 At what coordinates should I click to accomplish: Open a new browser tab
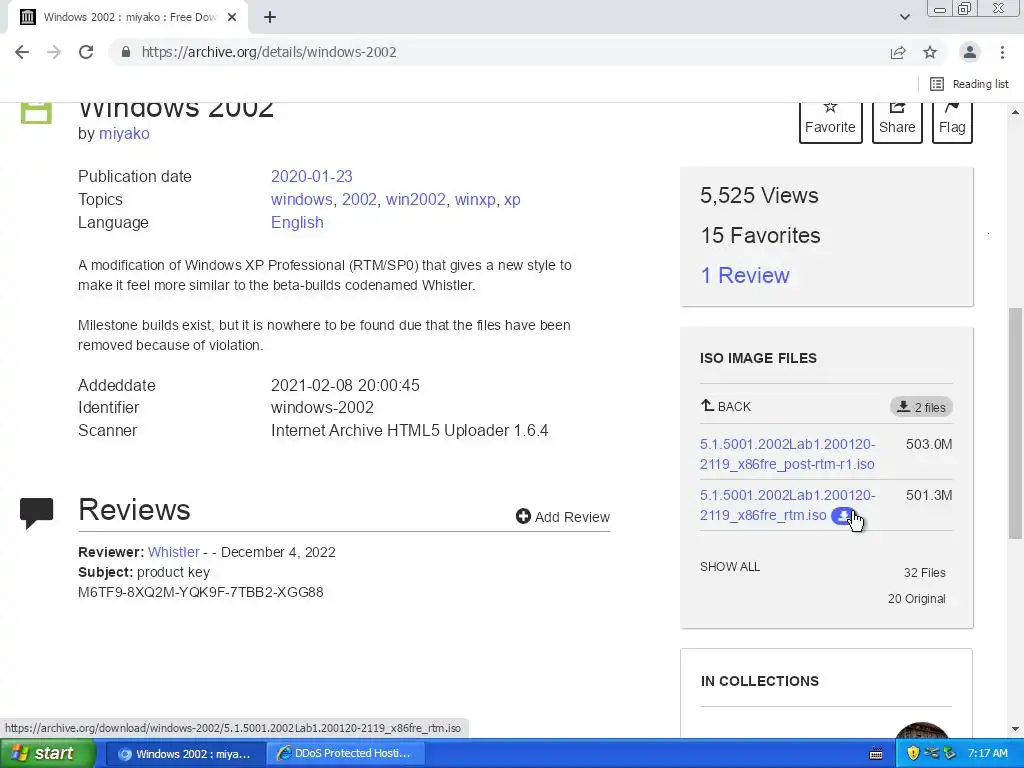click(x=270, y=17)
